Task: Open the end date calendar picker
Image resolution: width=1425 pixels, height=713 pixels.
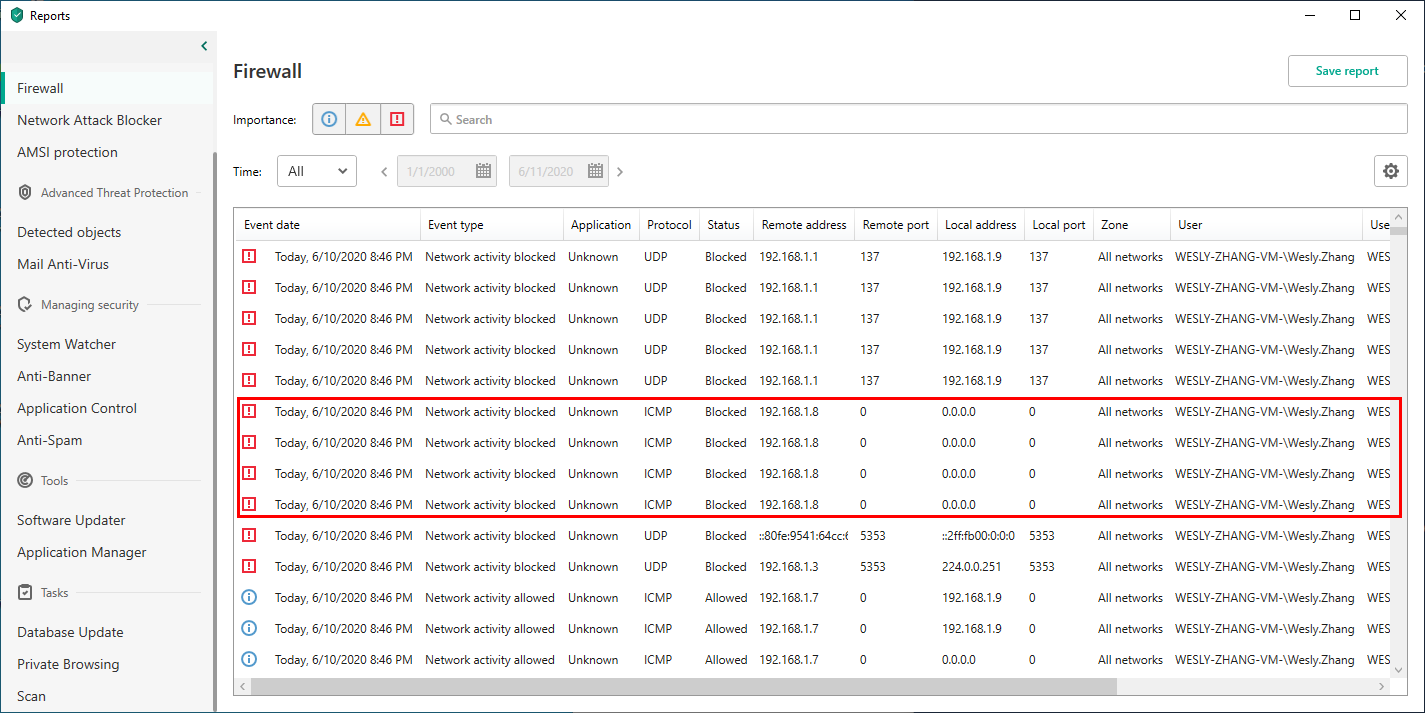Action: [x=596, y=171]
